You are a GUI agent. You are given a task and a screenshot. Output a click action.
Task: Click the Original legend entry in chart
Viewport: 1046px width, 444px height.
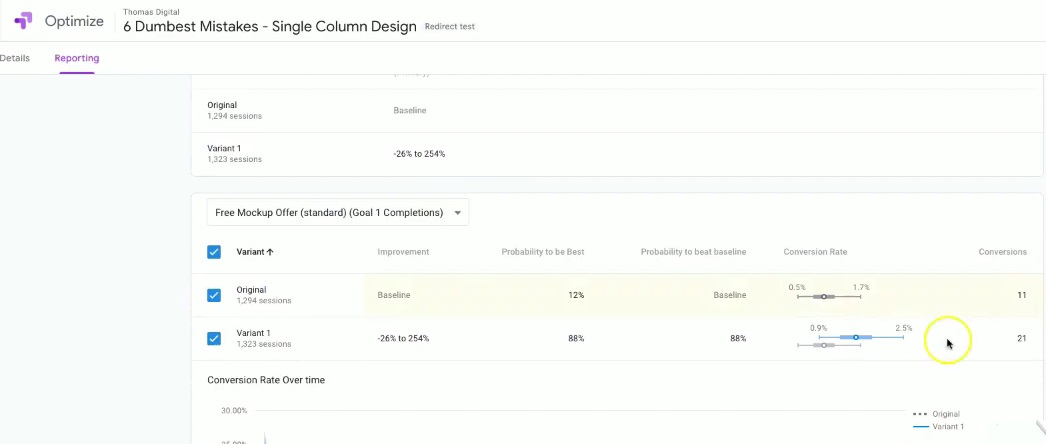click(935, 414)
